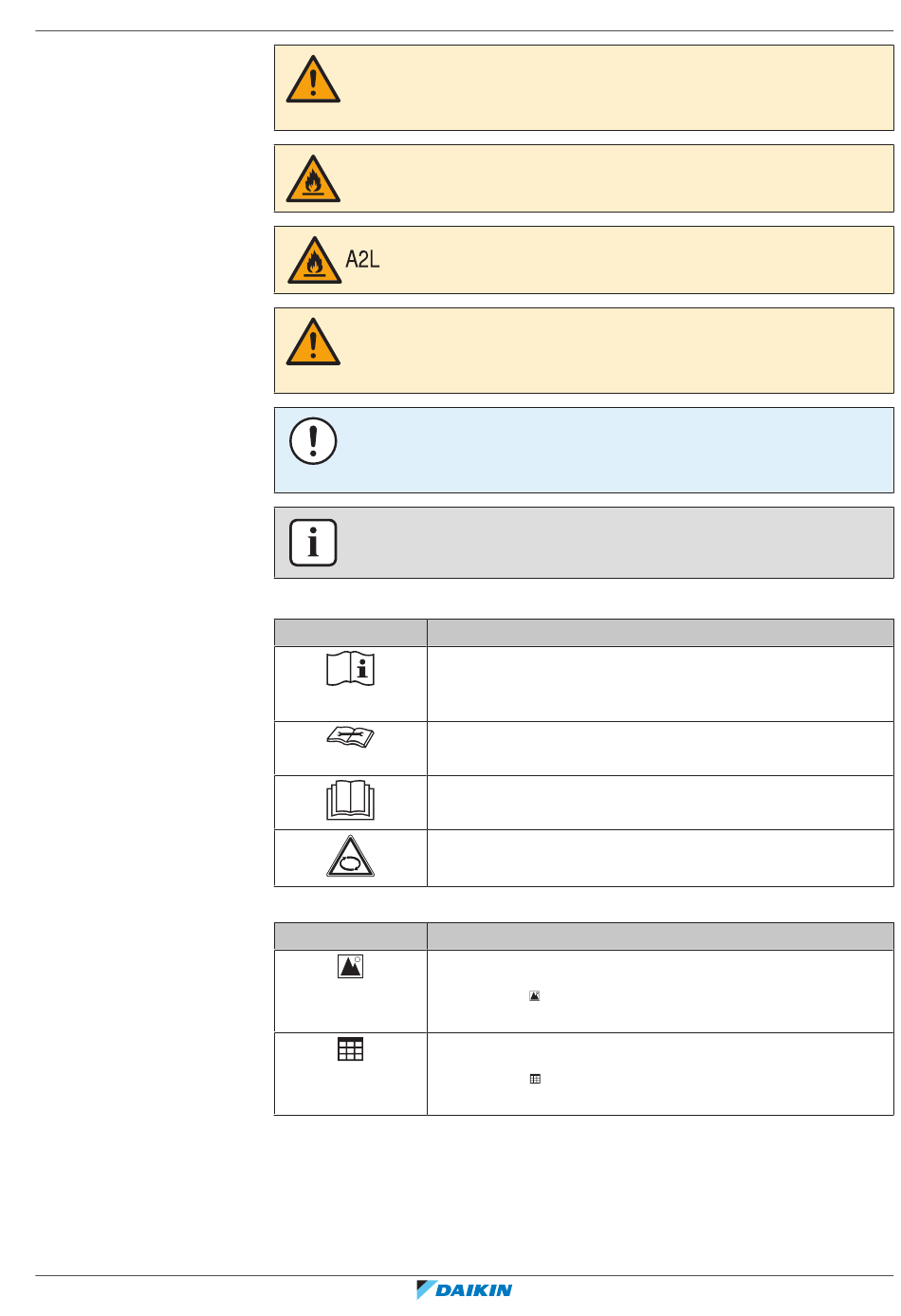Click the circled exclamation notice icon
Viewport: 901px width, 1316px height.
pyautogui.click(x=313, y=441)
